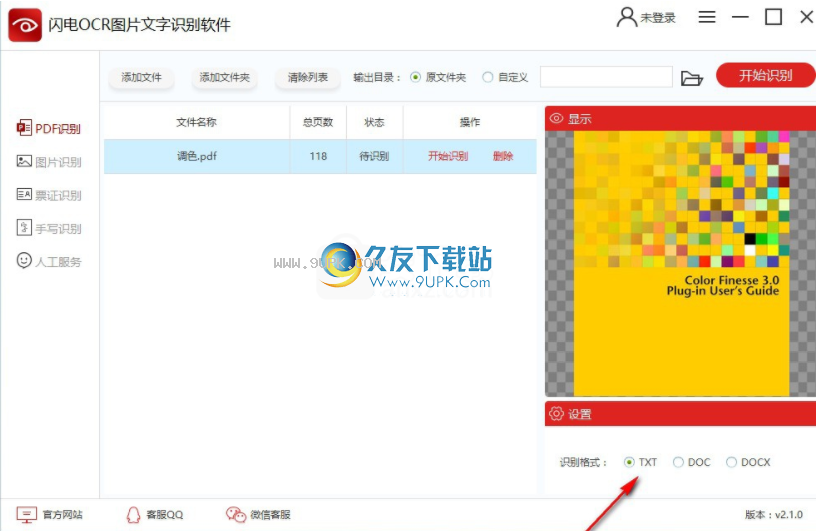Viewport: 819px width, 531px height.
Task: Click the 118 page count cell
Action: click(x=318, y=156)
